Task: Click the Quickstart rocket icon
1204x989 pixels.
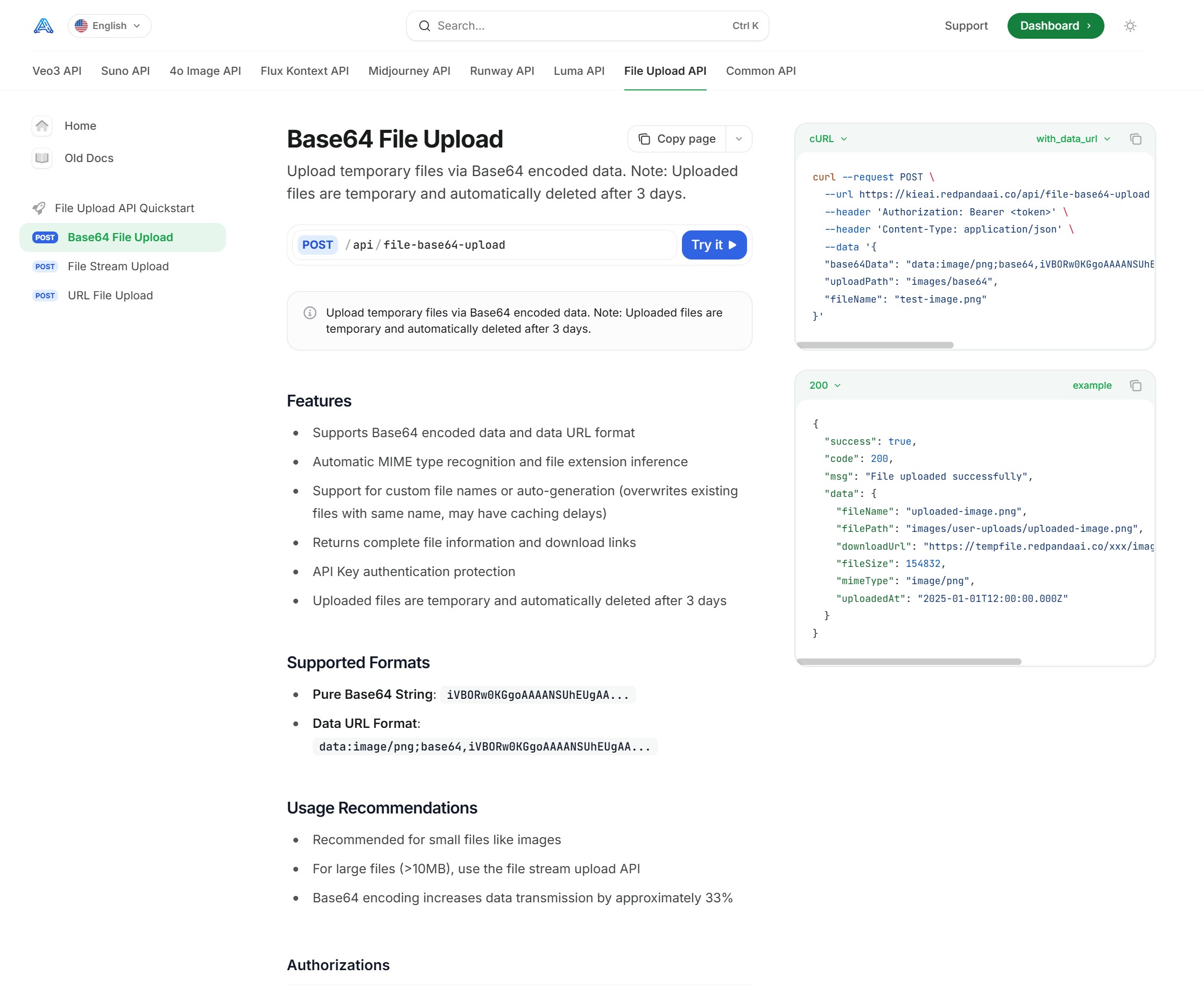Action: click(39, 208)
